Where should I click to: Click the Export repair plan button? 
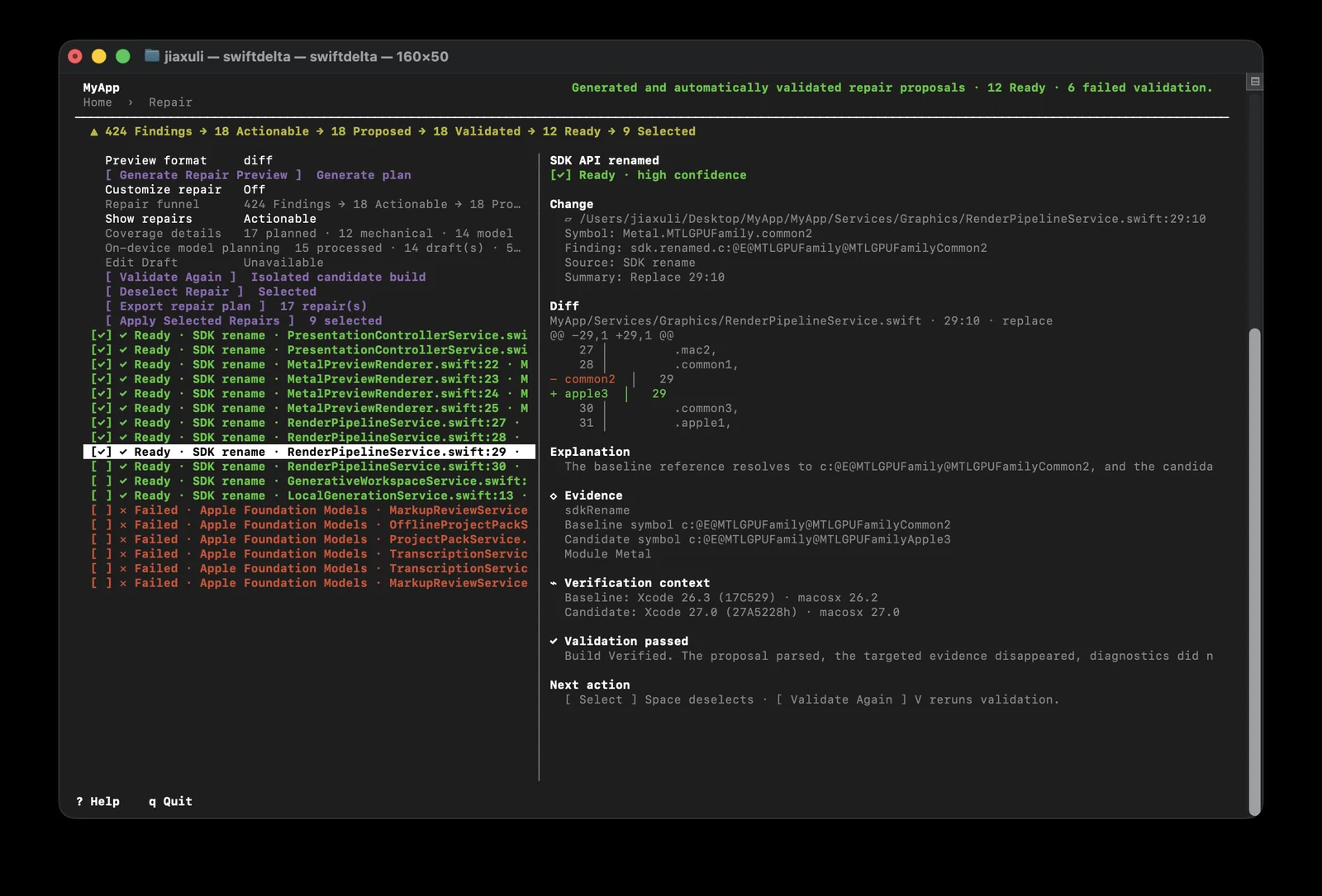click(x=185, y=306)
